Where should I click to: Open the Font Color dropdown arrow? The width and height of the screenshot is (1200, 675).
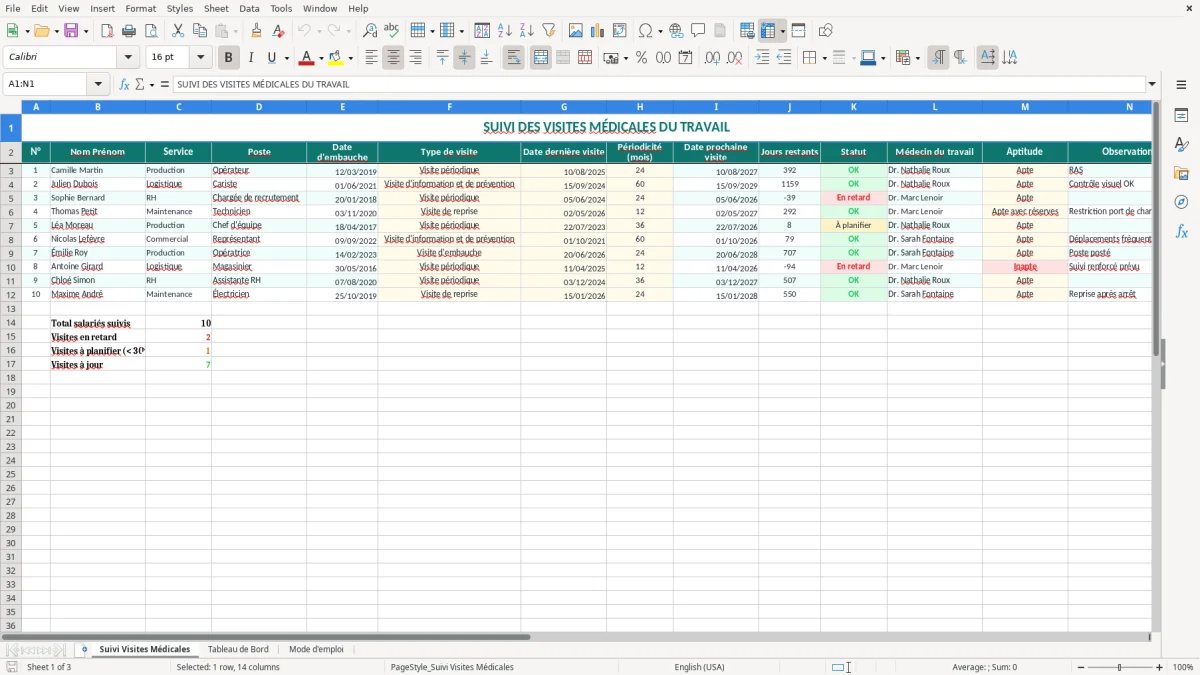(x=321, y=58)
